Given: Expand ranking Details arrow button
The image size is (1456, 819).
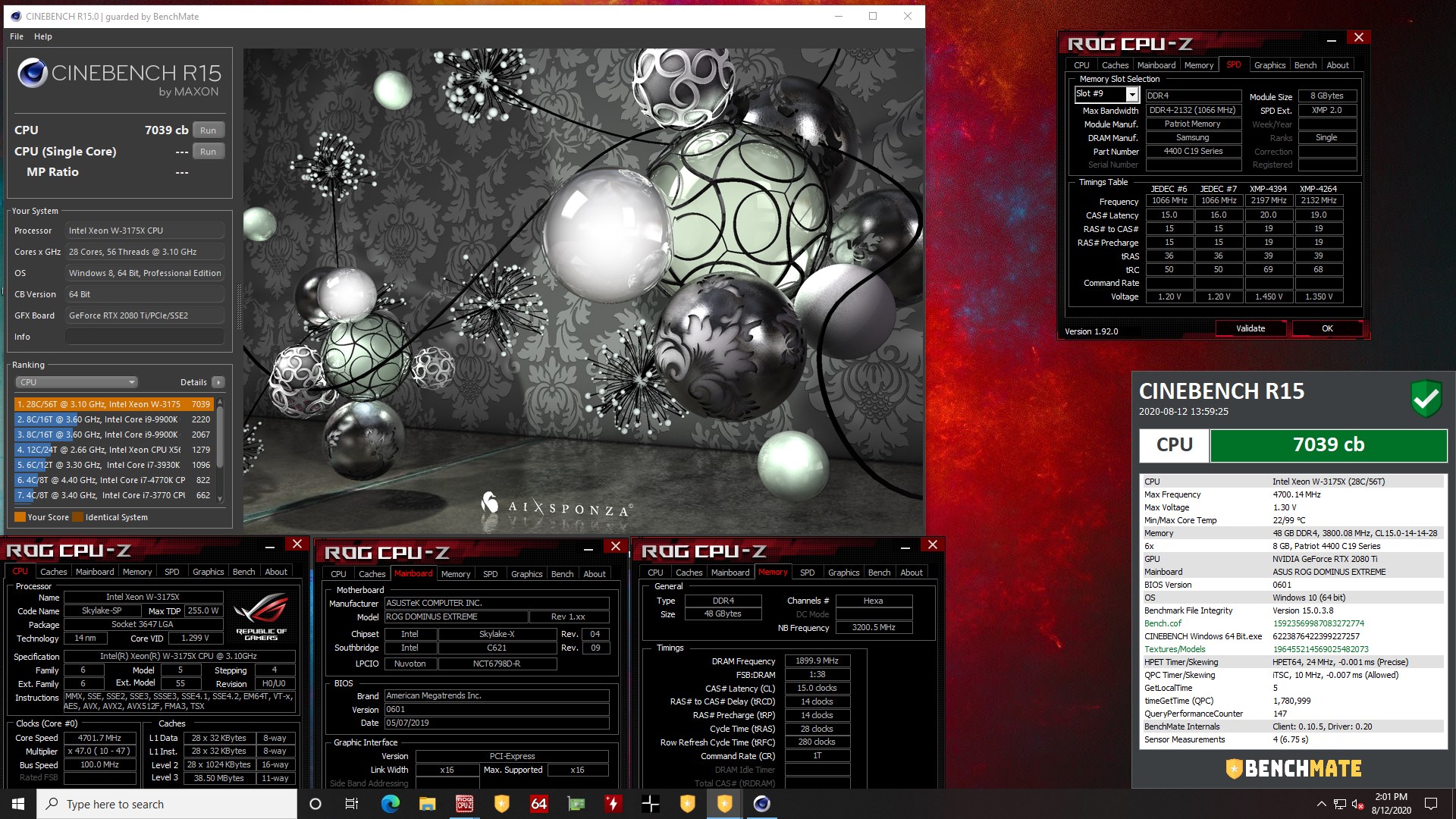Looking at the screenshot, I should [x=218, y=382].
